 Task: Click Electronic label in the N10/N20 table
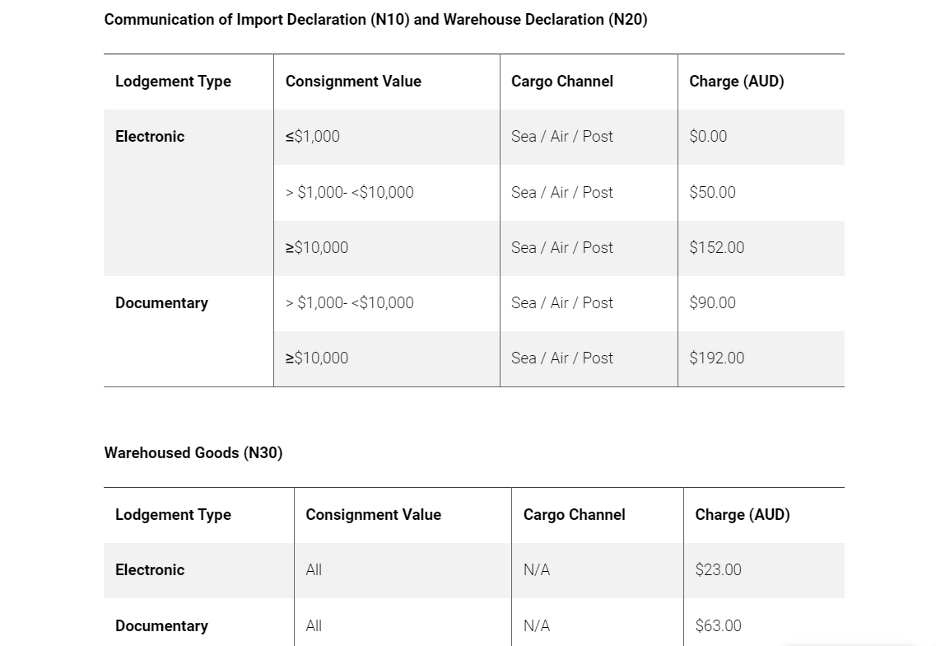click(x=150, y=137)
